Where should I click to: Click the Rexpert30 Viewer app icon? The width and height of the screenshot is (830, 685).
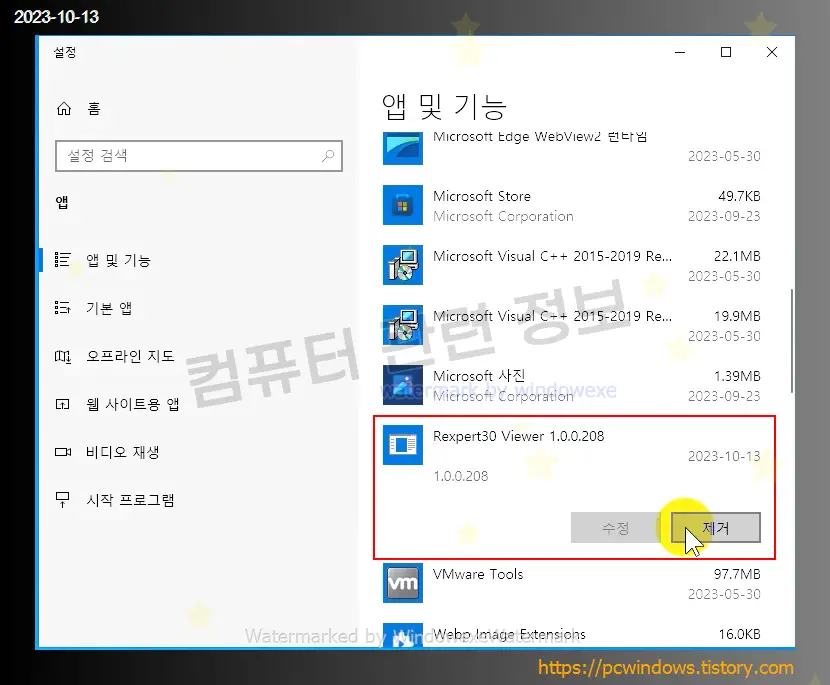point(403,445)
